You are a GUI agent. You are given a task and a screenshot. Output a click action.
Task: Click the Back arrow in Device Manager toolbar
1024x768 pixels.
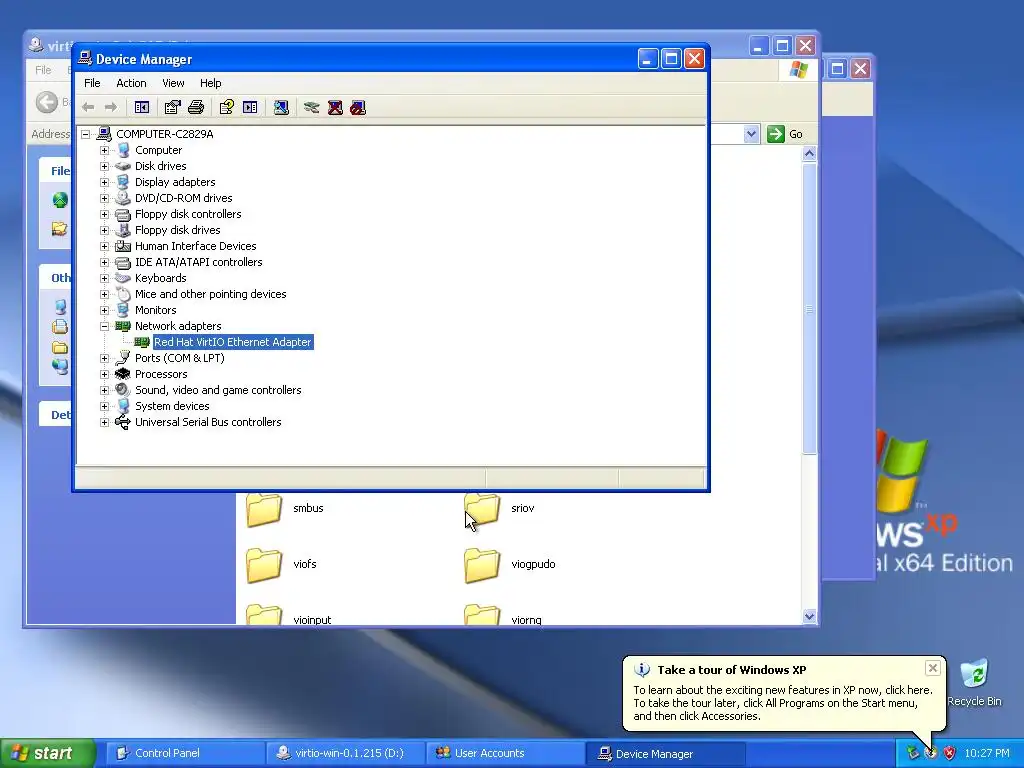click(x=88, y=107)
